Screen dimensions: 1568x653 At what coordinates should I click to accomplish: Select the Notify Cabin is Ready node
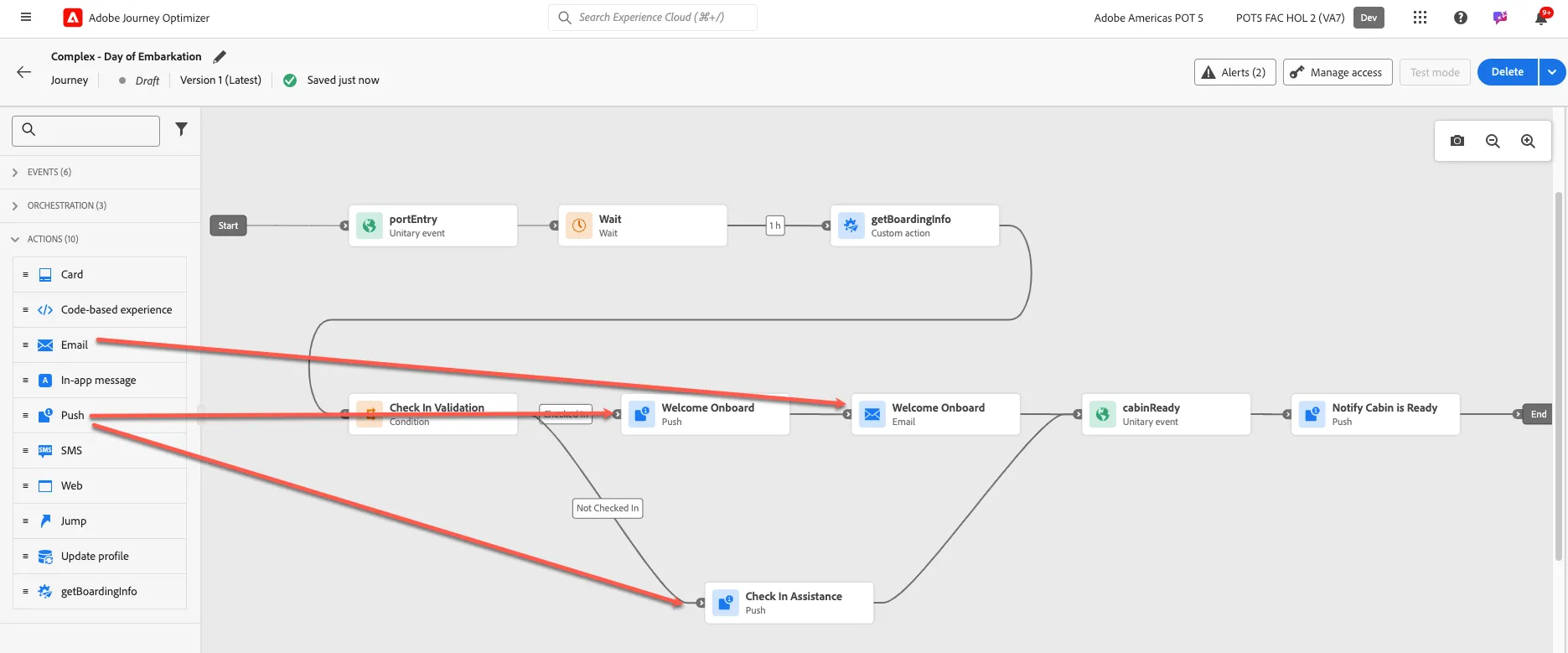click(x=1376, y=414)
